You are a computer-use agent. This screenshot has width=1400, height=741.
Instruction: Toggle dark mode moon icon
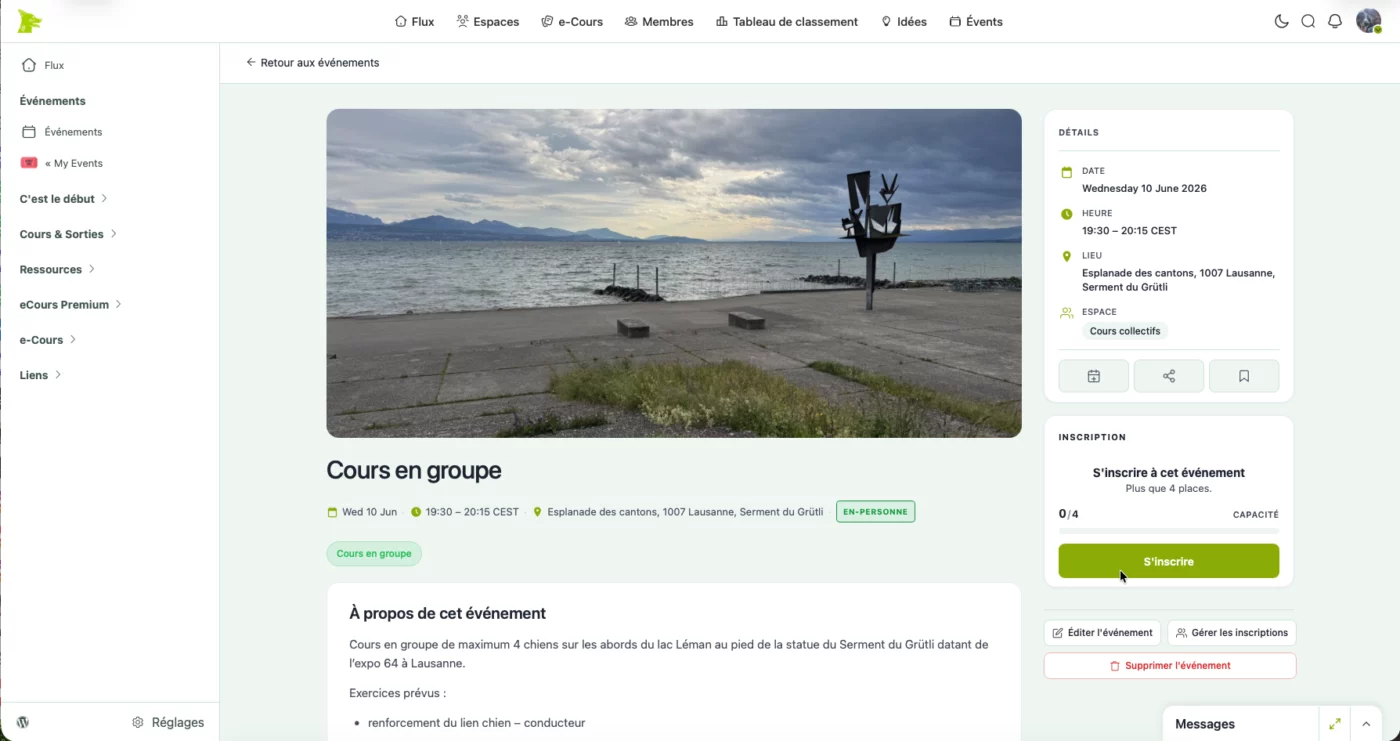[1281, 21]
